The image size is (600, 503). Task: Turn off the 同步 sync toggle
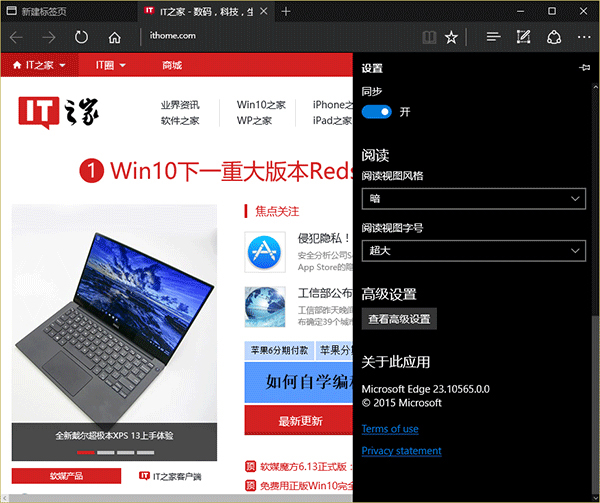(x=377, y=112)
